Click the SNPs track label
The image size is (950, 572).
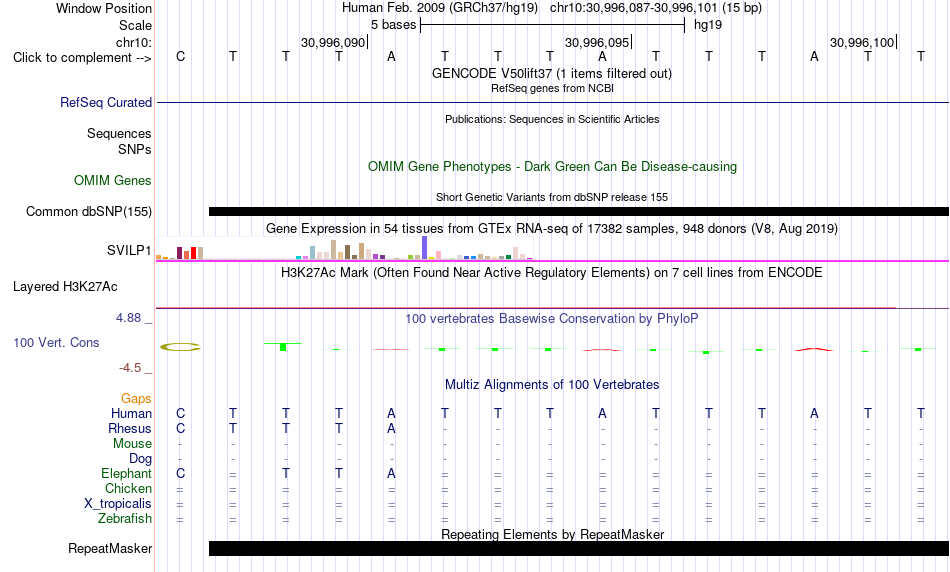(x=135, y=149)
